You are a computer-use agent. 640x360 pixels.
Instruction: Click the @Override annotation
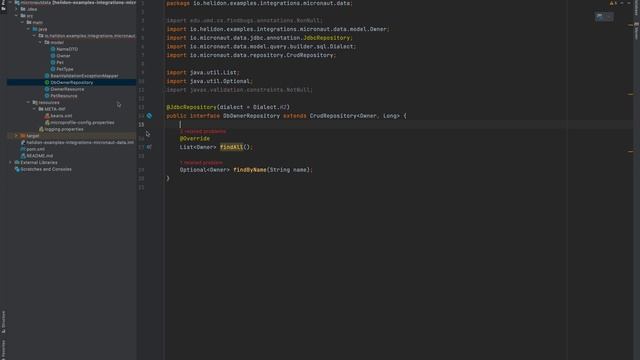click(195, 139)
